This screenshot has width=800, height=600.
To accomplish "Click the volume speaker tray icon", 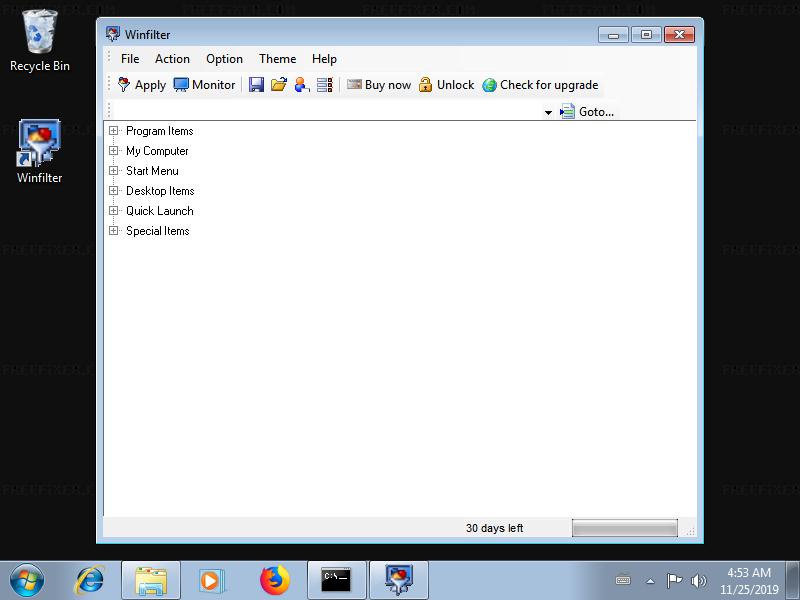I will [698, 581].
